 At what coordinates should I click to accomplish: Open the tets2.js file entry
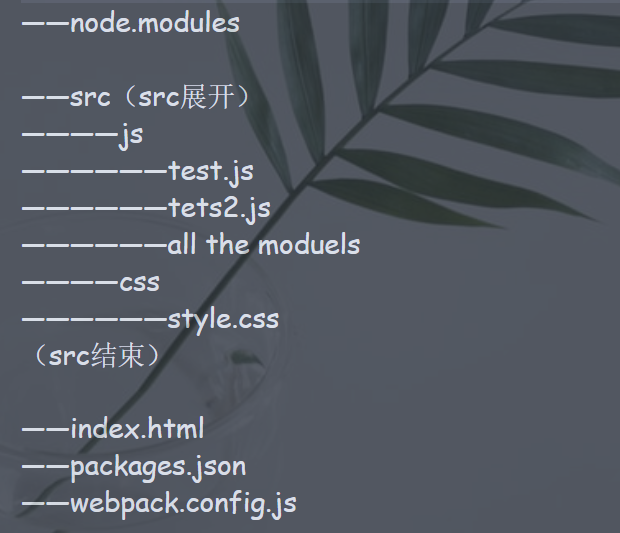pyautogui.click(x=219, y=209)
